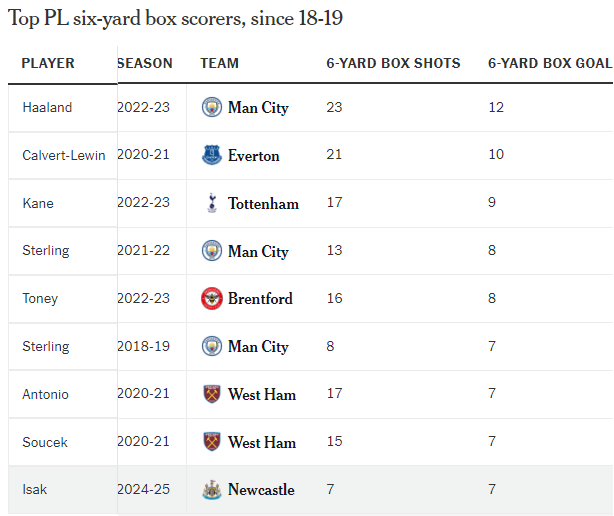
Task: Click the Kane player name cell
Action: tap(38, 203)
